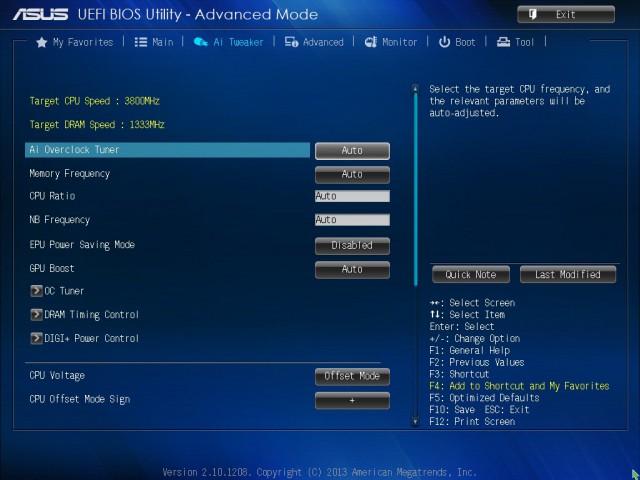The image size is (640, 480).
Task: Open CPU Voltage Offset Mode dropdown
Action: point(352,376)
